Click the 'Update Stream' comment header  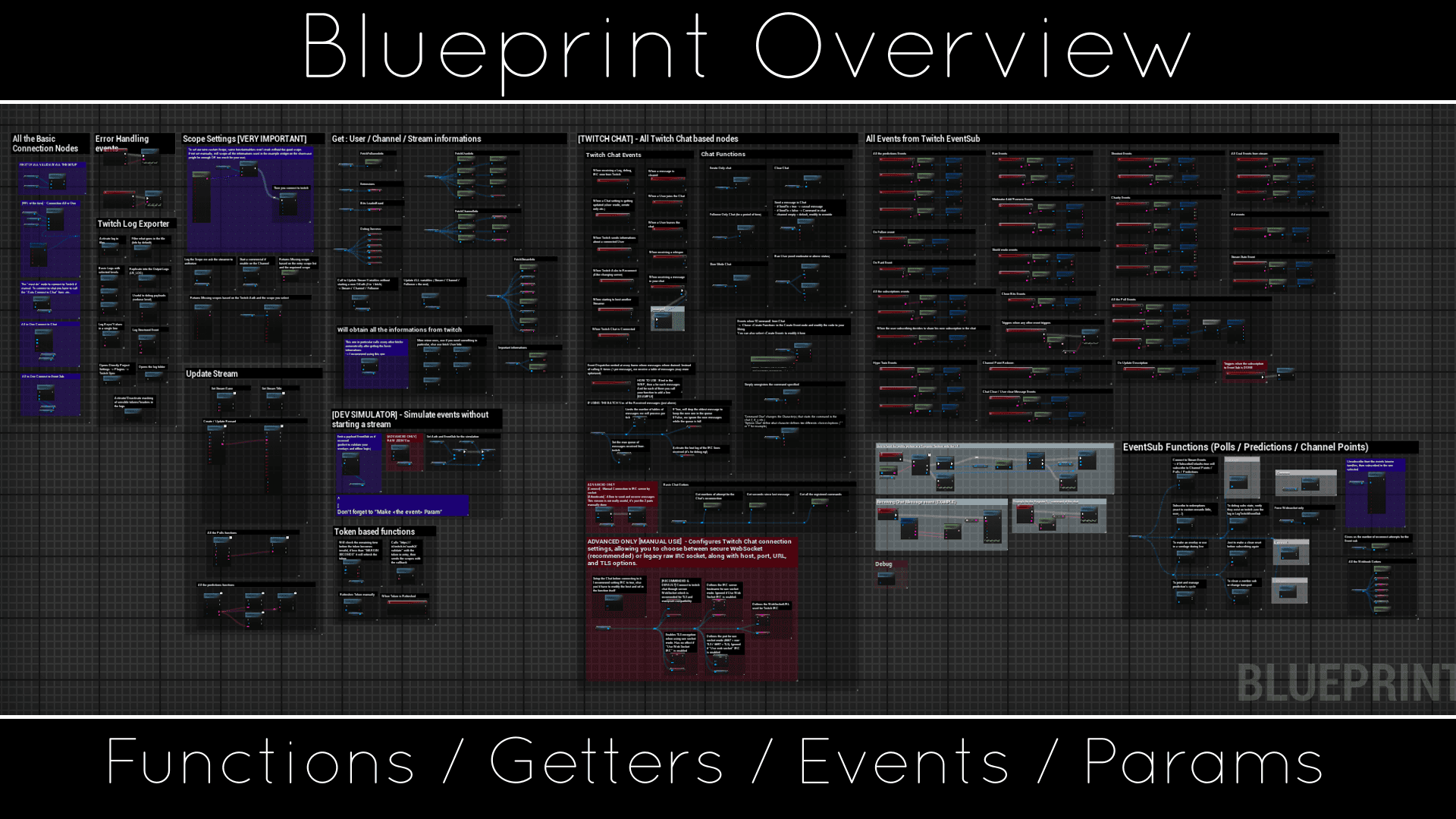tap(212, 374)
